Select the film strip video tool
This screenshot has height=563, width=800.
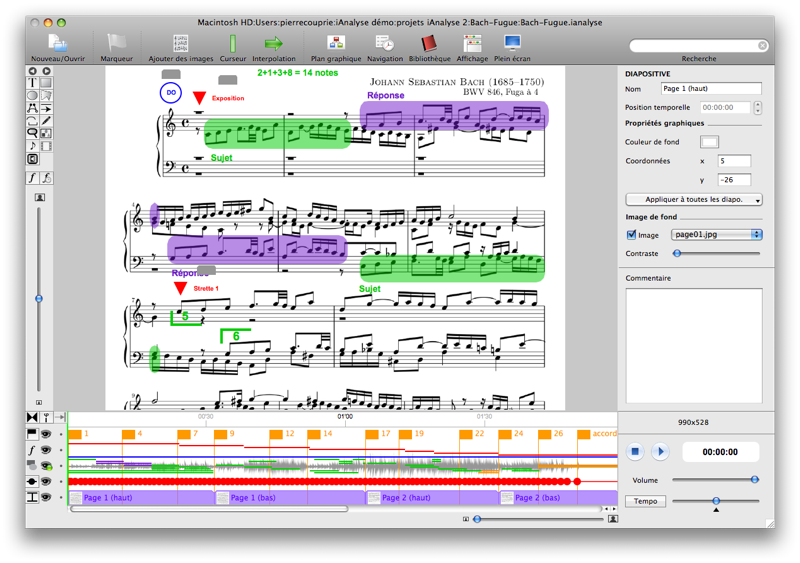(46, 146)
